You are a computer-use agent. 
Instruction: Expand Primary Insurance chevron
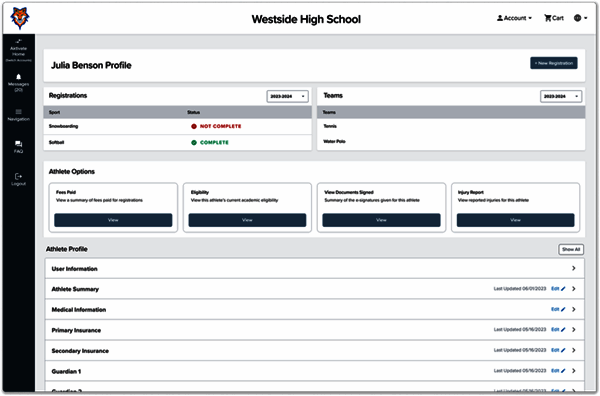pyautogui.click(x=574, y=329)
